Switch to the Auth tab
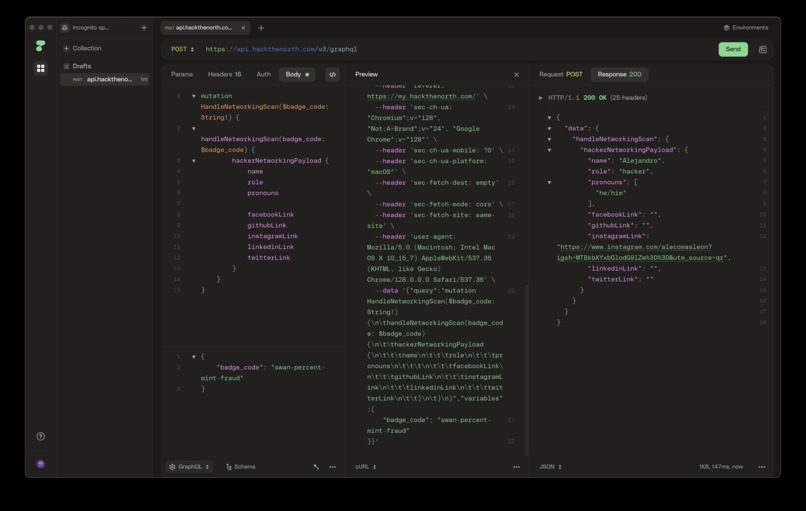This screenshot has height=511, width=806. point(264,75)
